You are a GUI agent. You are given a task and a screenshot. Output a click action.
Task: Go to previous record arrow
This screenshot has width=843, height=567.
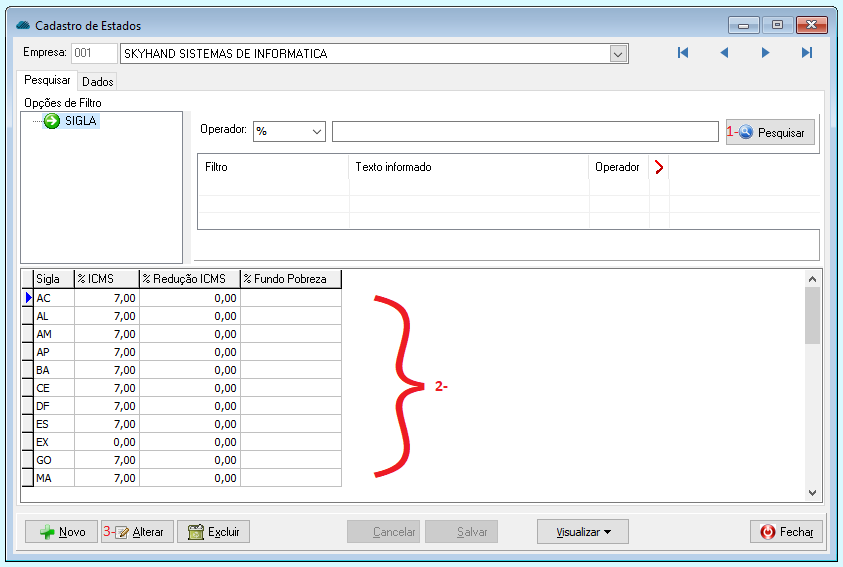724,53
